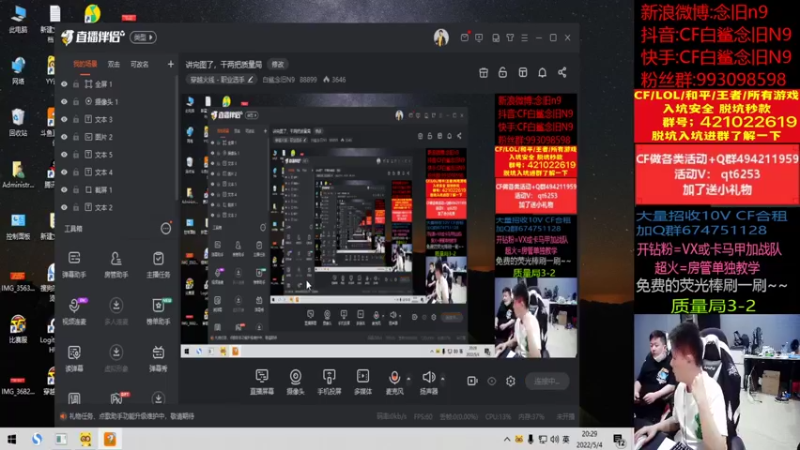Download the 多人连麦 tool
The width and height of the screenshot is (800, 450).
(x=116, y=311)
